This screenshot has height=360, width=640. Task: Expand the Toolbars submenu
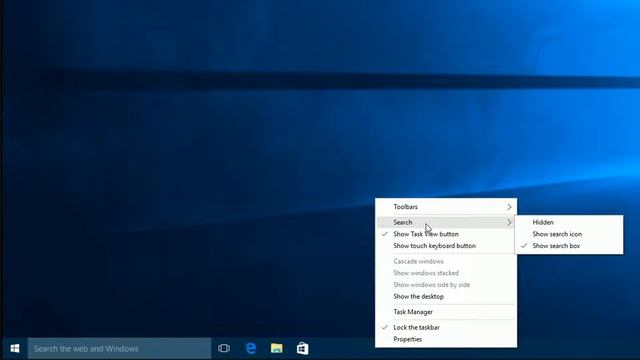(446, 207)
